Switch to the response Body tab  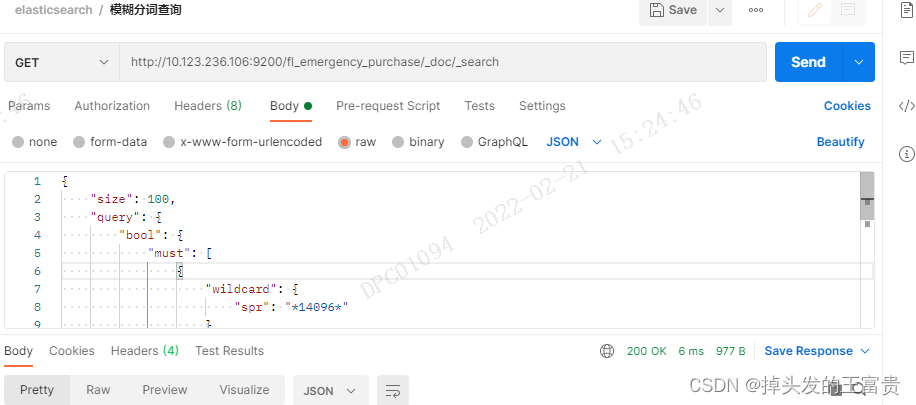click(19, 351)
